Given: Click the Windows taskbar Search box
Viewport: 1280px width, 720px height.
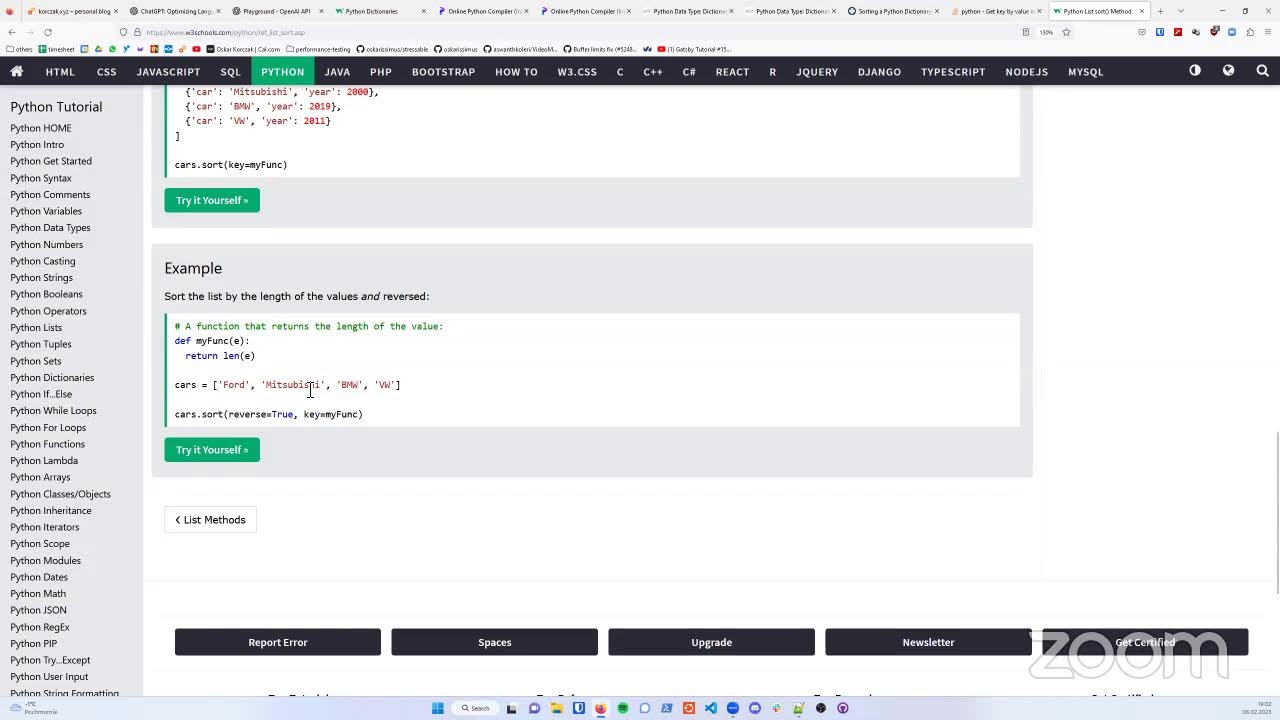Looking at the screenshot, I should [x=475, y=708].
